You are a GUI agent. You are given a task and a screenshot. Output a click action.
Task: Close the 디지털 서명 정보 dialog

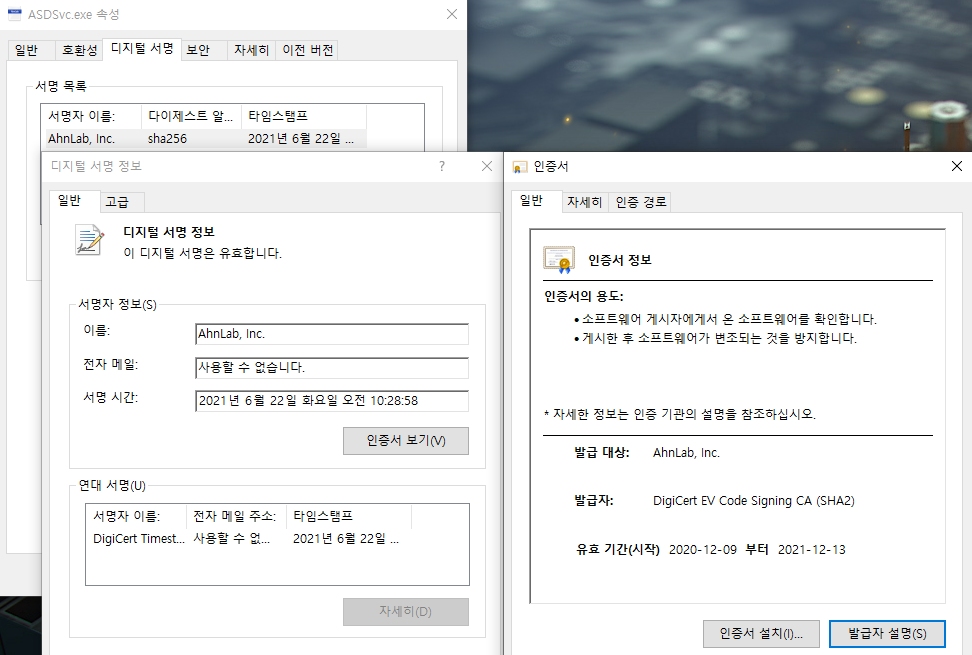(x=487, y=166)
